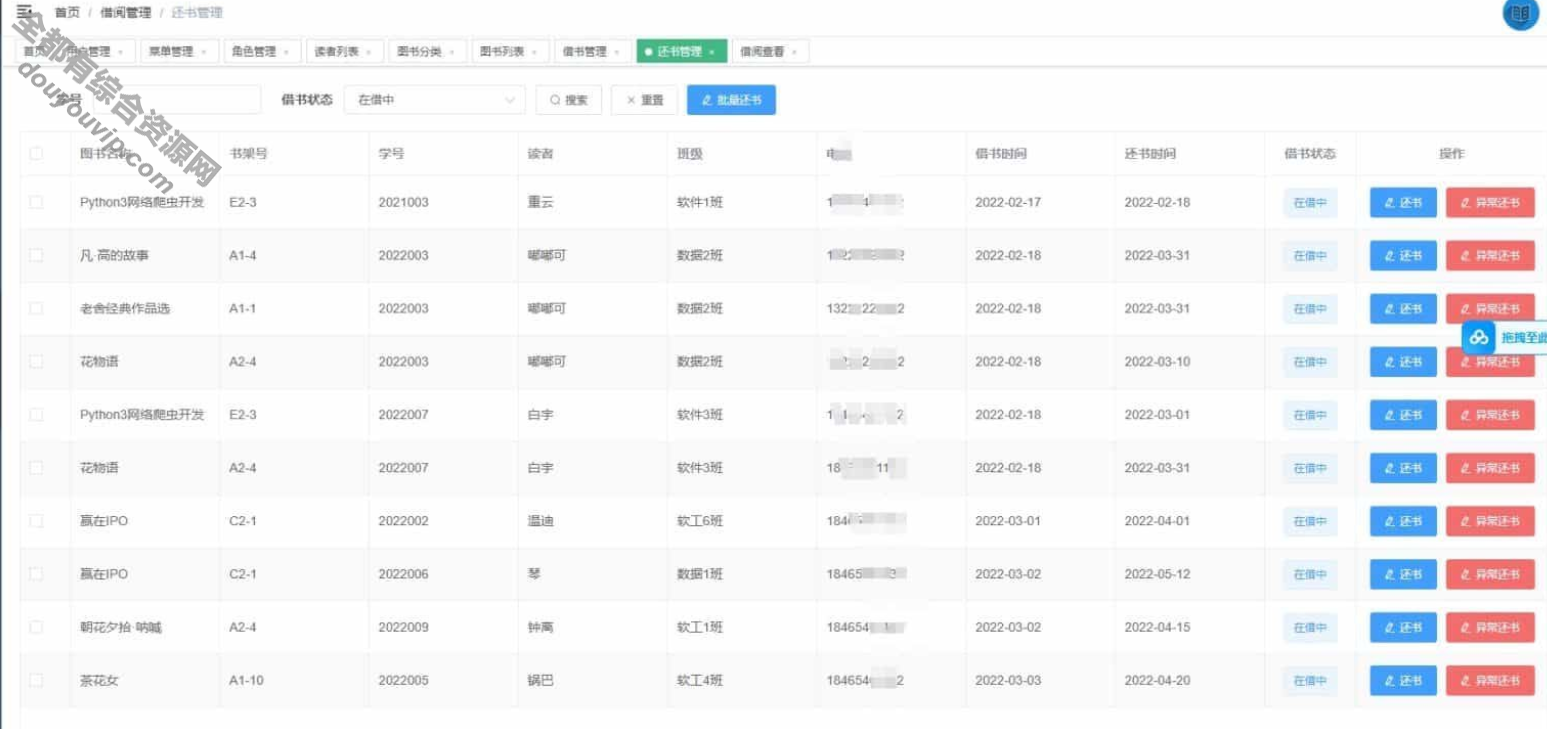Close the 图书分类 tab with its x

[452, 52]
